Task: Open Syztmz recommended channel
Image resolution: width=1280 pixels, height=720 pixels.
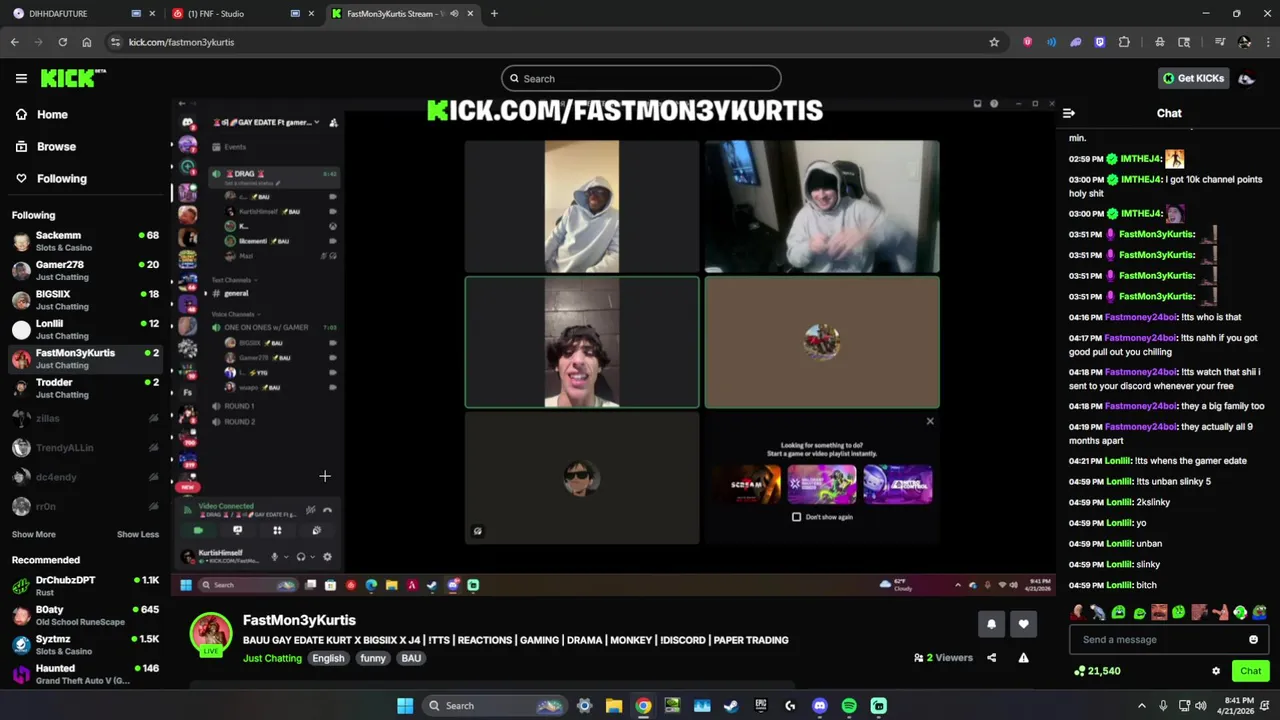Action: point(85,645)
